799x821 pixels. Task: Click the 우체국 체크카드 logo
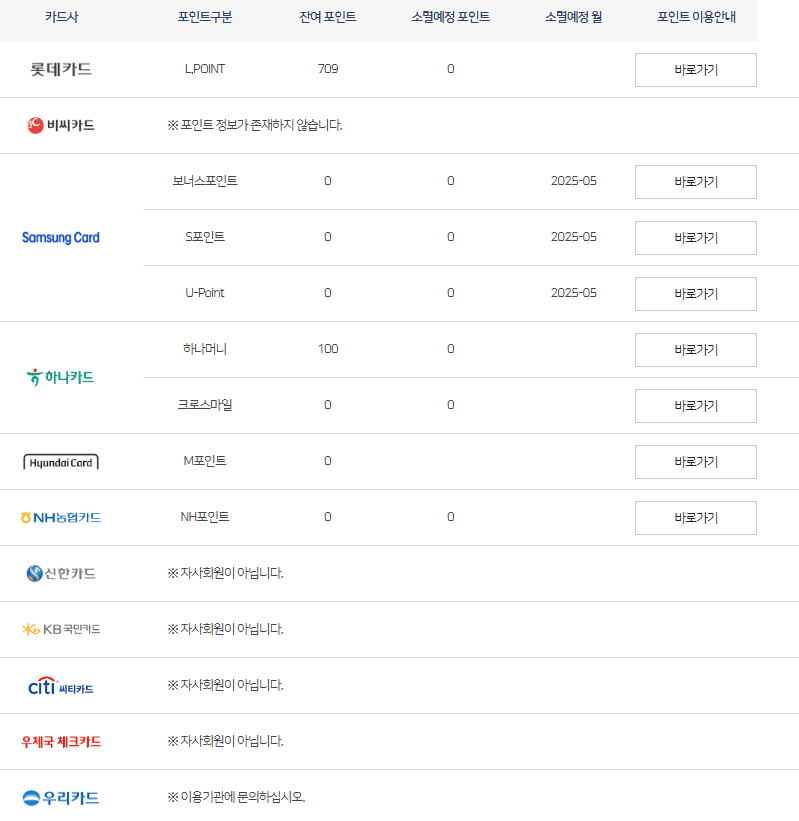[61, 742]
